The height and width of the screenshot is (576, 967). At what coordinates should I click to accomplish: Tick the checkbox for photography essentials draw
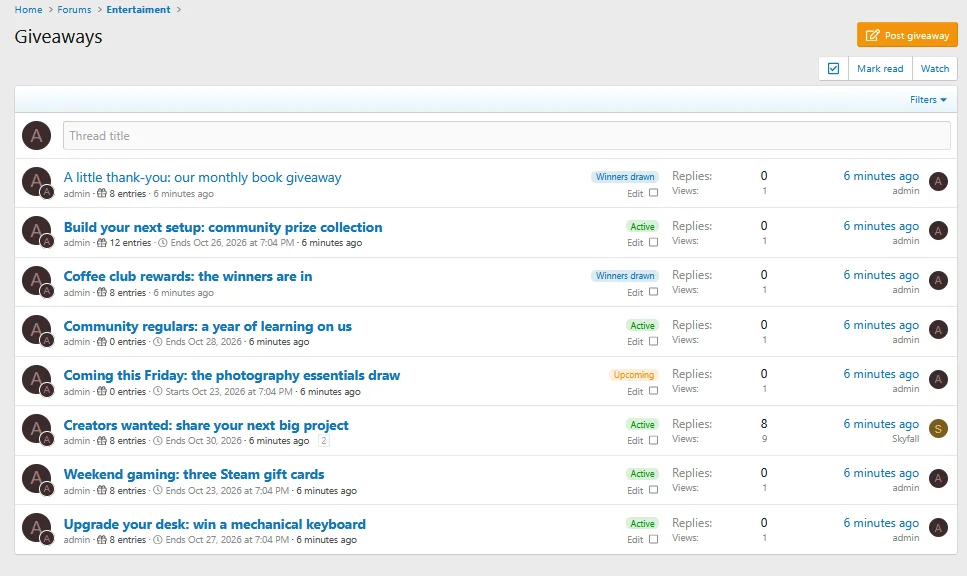654,390
